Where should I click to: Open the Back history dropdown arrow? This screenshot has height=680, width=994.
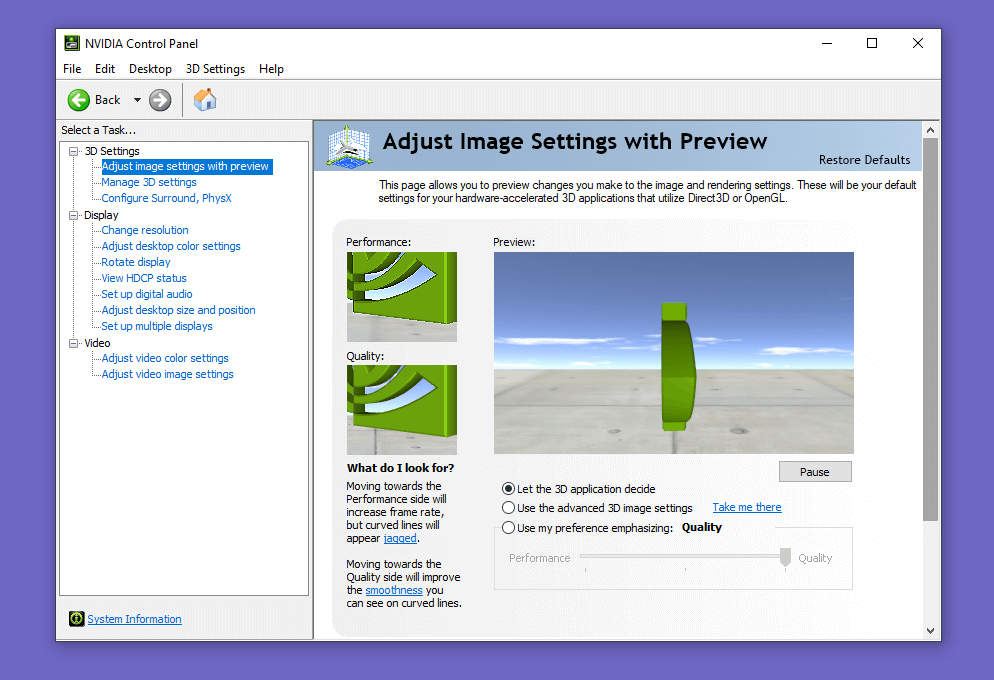(137, 100)
